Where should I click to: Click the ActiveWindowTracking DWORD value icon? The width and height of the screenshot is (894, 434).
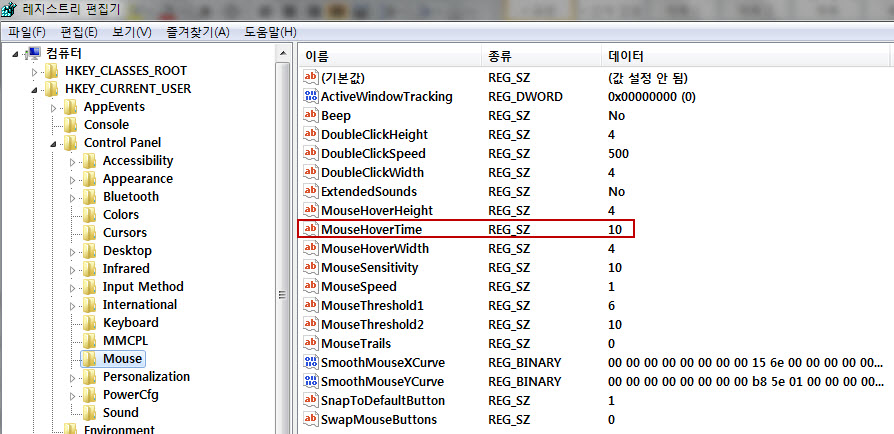pos(310,97)
